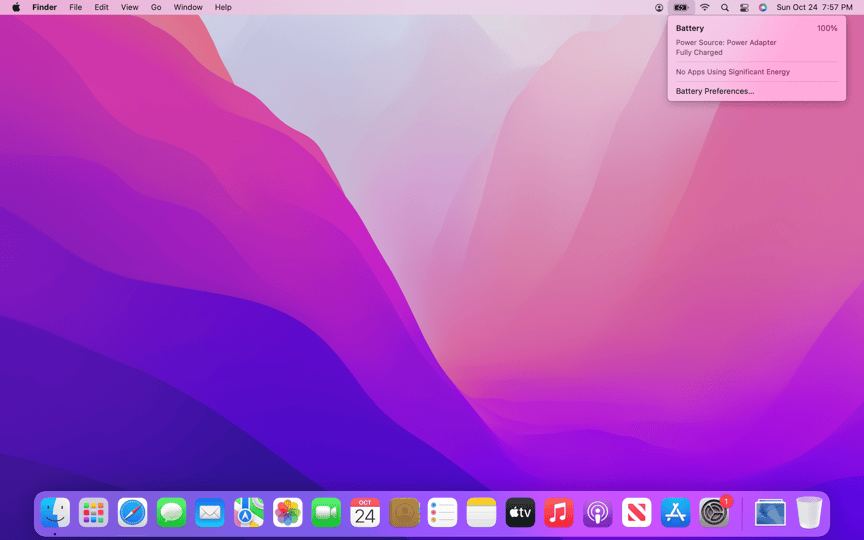Image resolution: width=864 pixels, height=540 pixels.
Task: Open the folder stack in Dock
Action: 770,513
